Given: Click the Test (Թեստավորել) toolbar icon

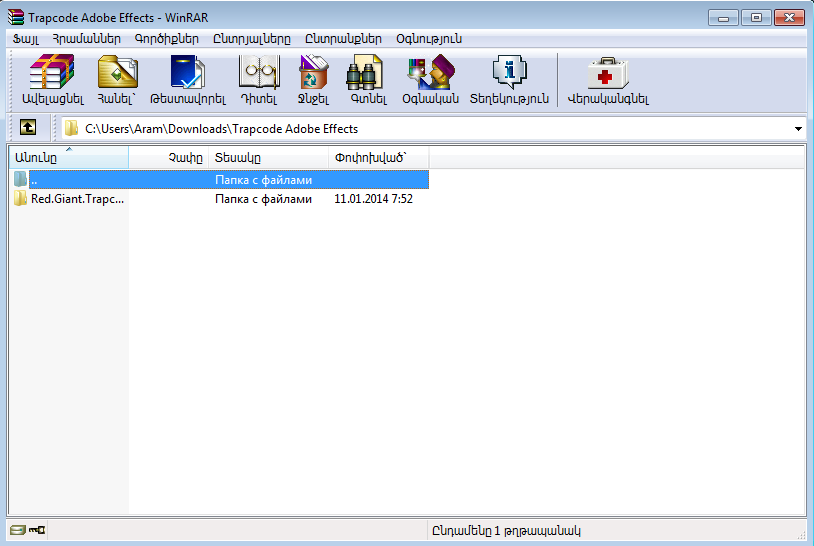Looking at the screenshot, I should tap(187, 72).
